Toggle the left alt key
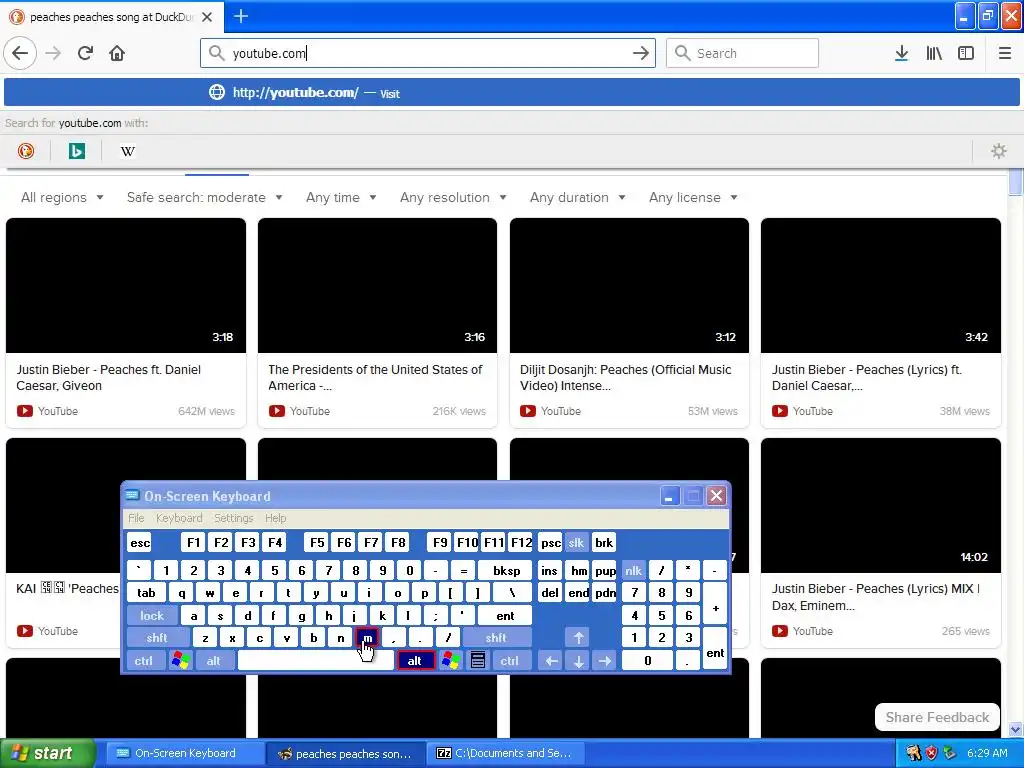 pos(214,661)
